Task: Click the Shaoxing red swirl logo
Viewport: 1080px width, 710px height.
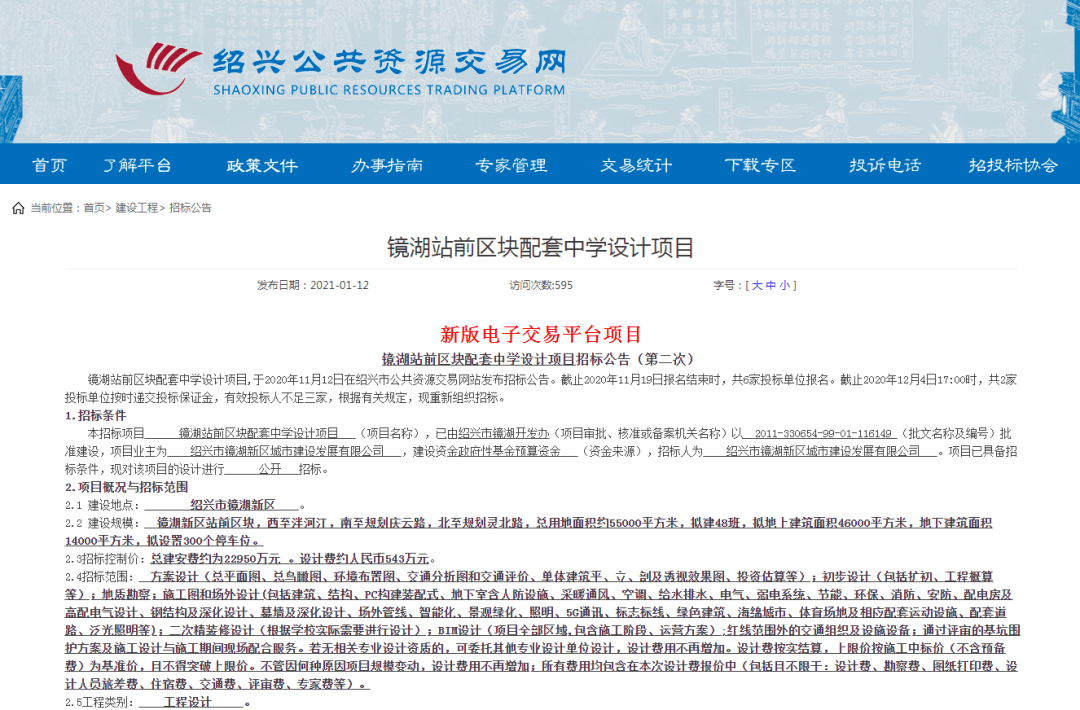Action: pyautogui.click(x=157, y=68)
